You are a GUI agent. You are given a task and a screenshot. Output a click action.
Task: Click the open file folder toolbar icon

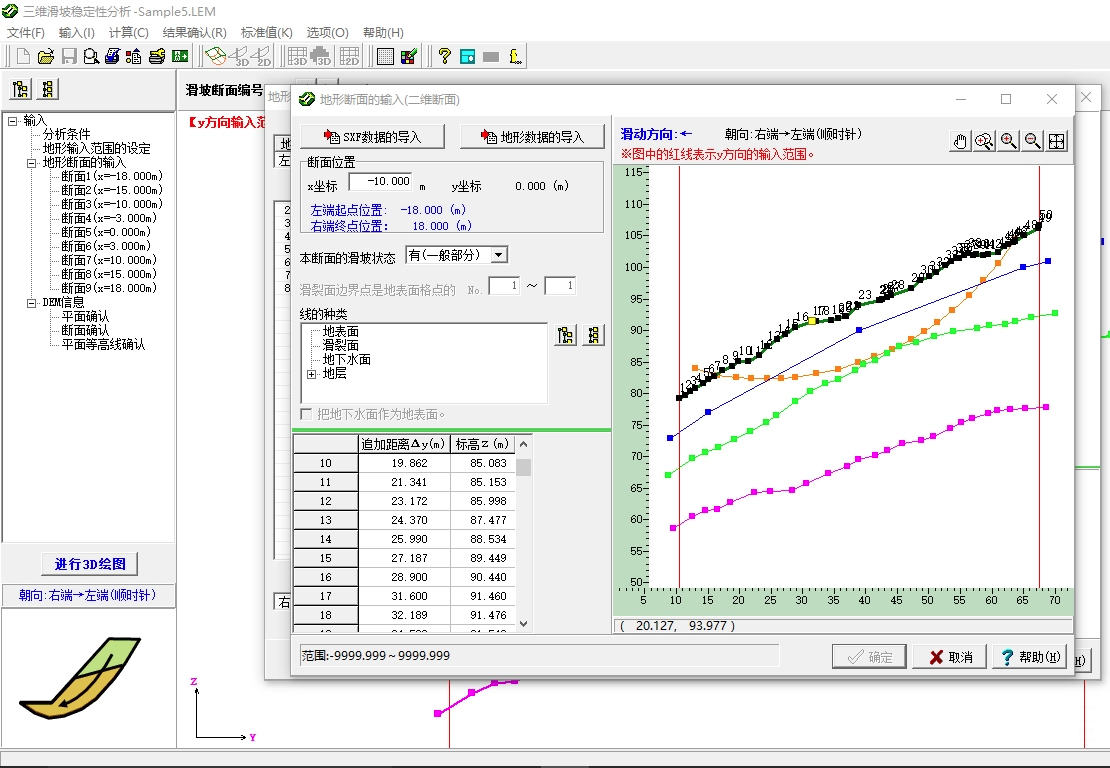pos(45,57)
